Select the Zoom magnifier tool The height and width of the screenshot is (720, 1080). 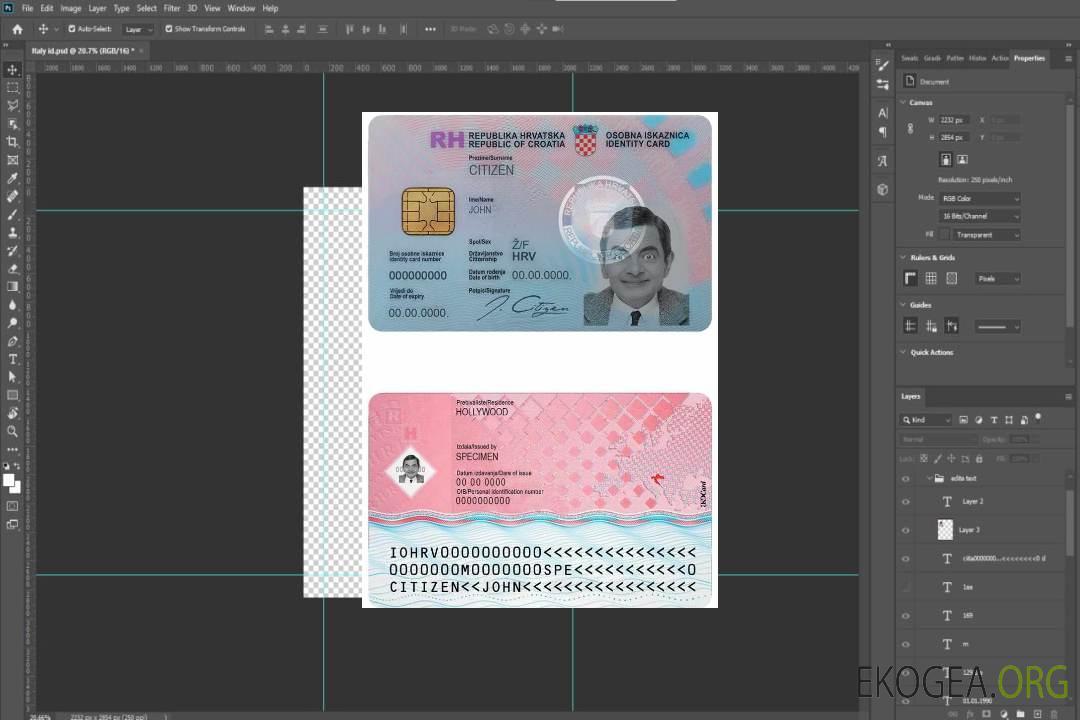[x=12, y=431]
